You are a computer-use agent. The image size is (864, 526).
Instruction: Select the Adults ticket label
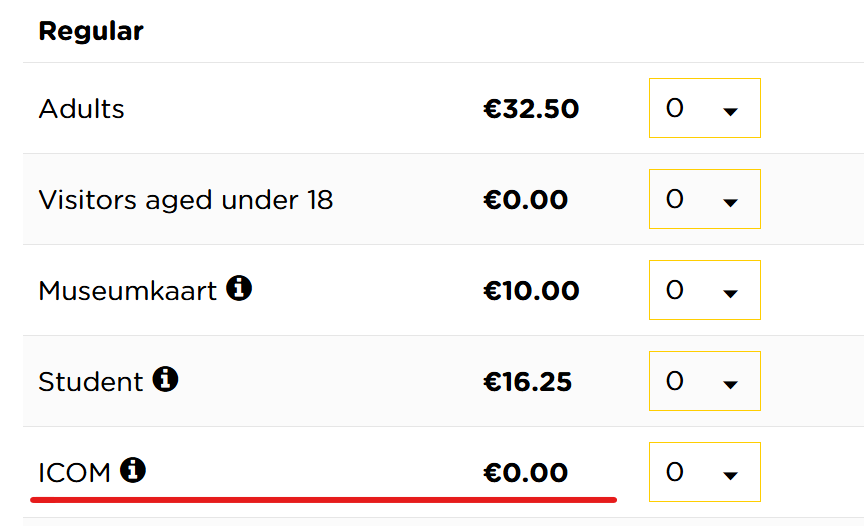point(82,109)
